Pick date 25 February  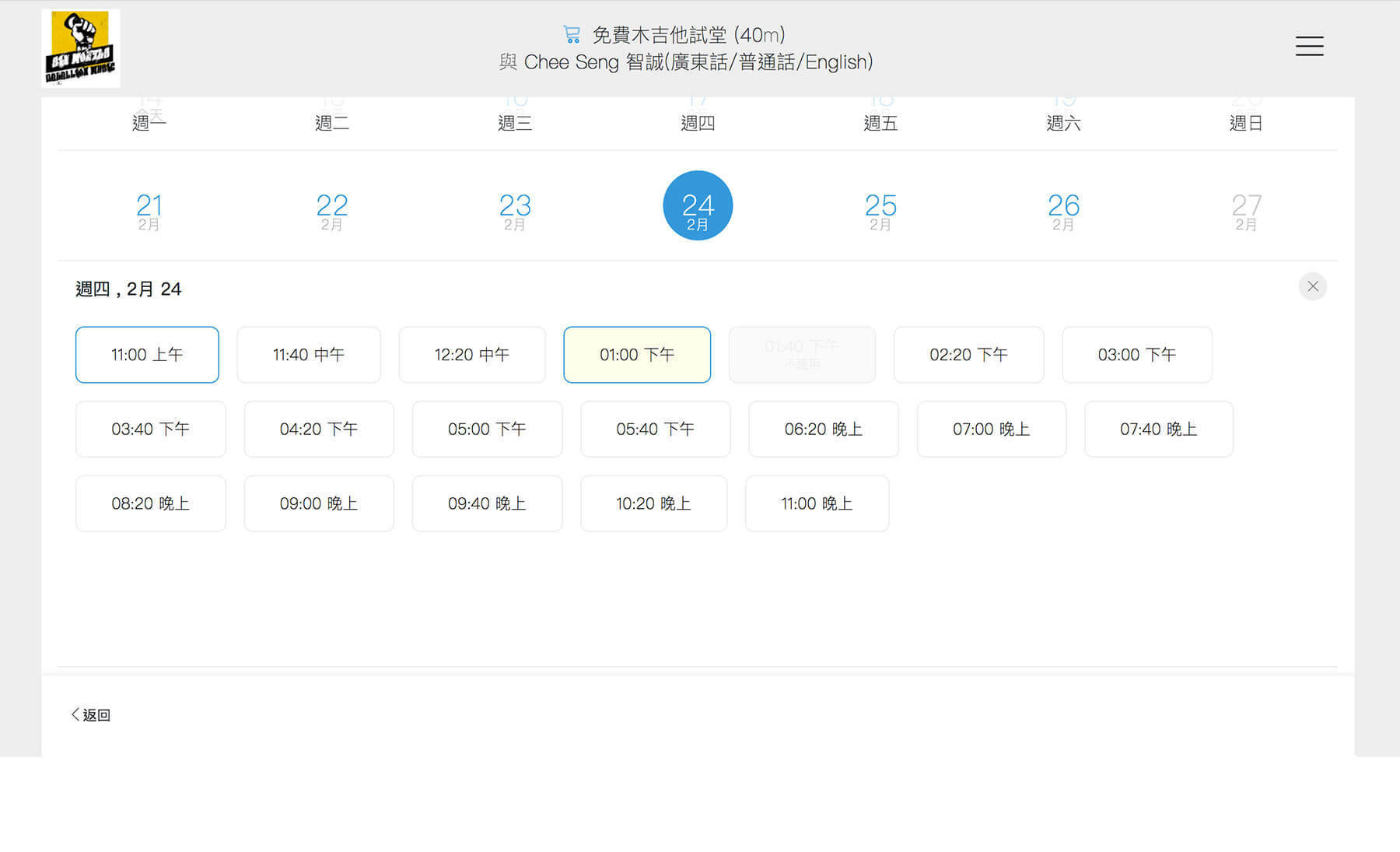pyautogui.click(x=880, y=210)
